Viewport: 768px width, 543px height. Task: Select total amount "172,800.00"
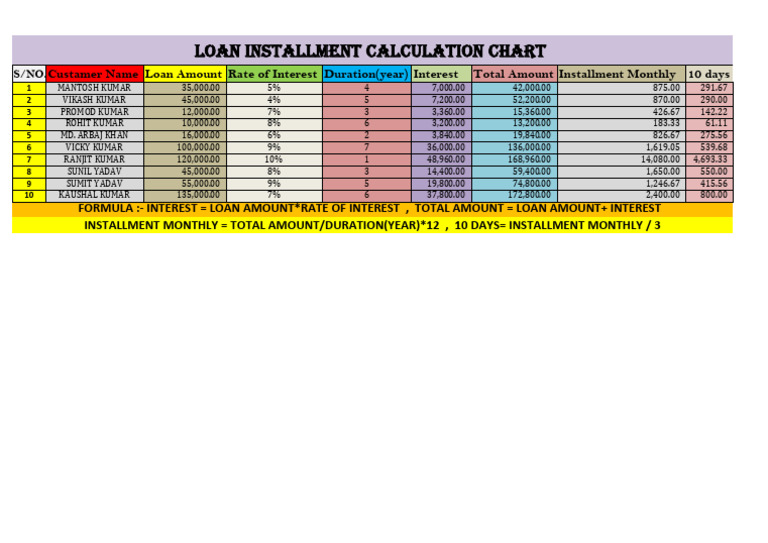click(514, 195)
